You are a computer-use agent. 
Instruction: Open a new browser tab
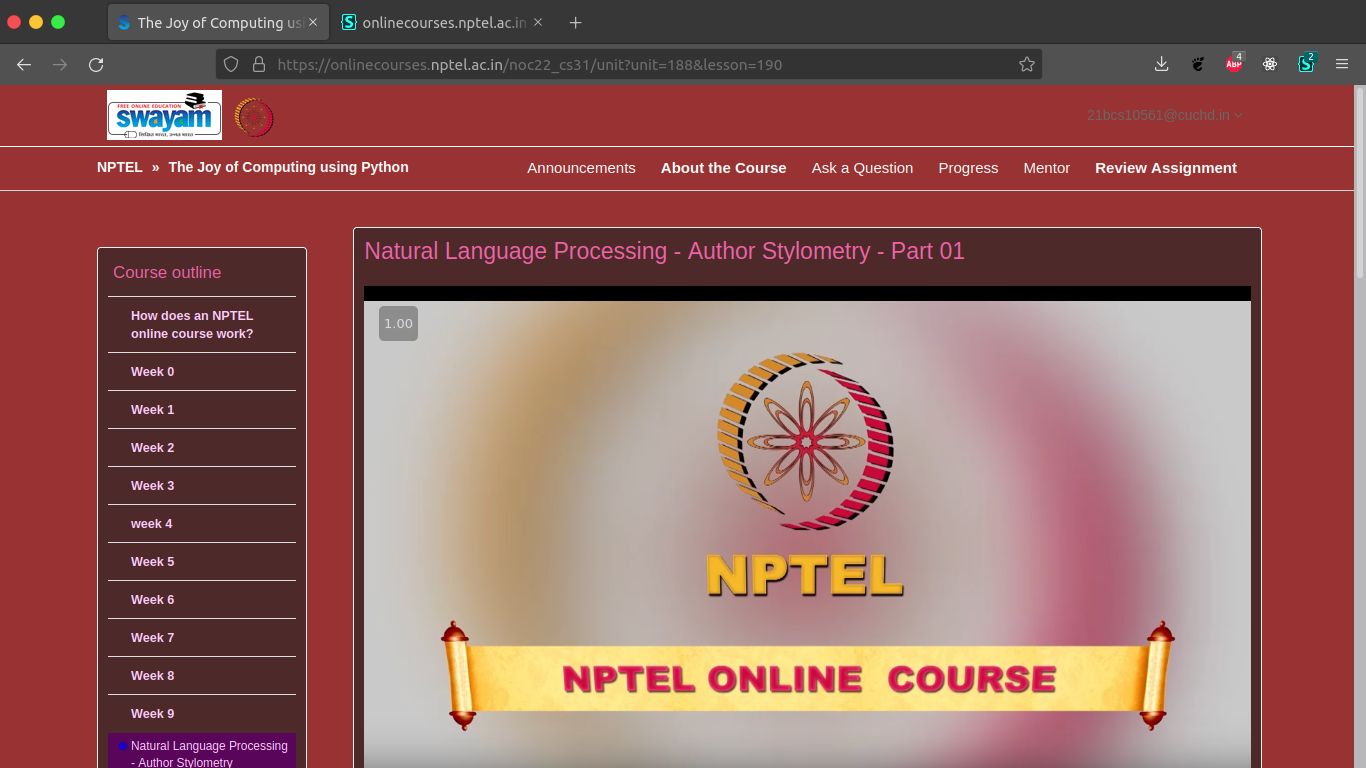575,22
